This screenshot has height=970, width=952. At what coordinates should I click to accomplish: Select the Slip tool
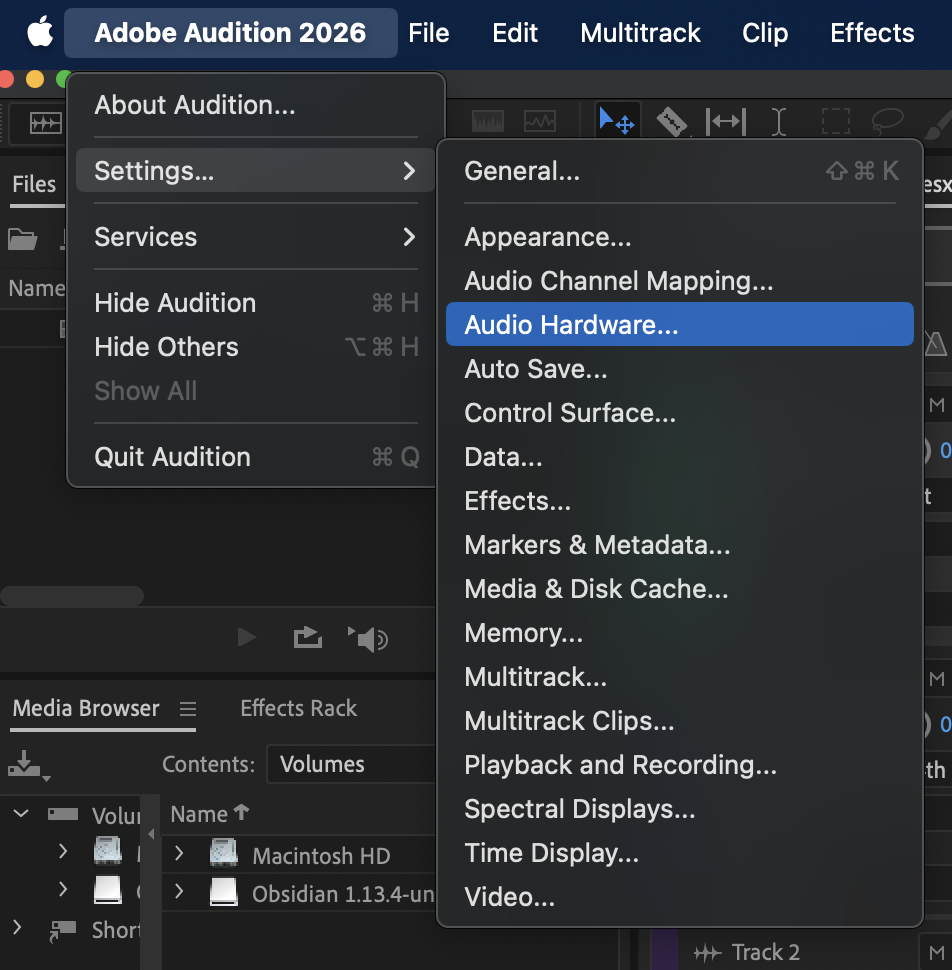(726, 121)
